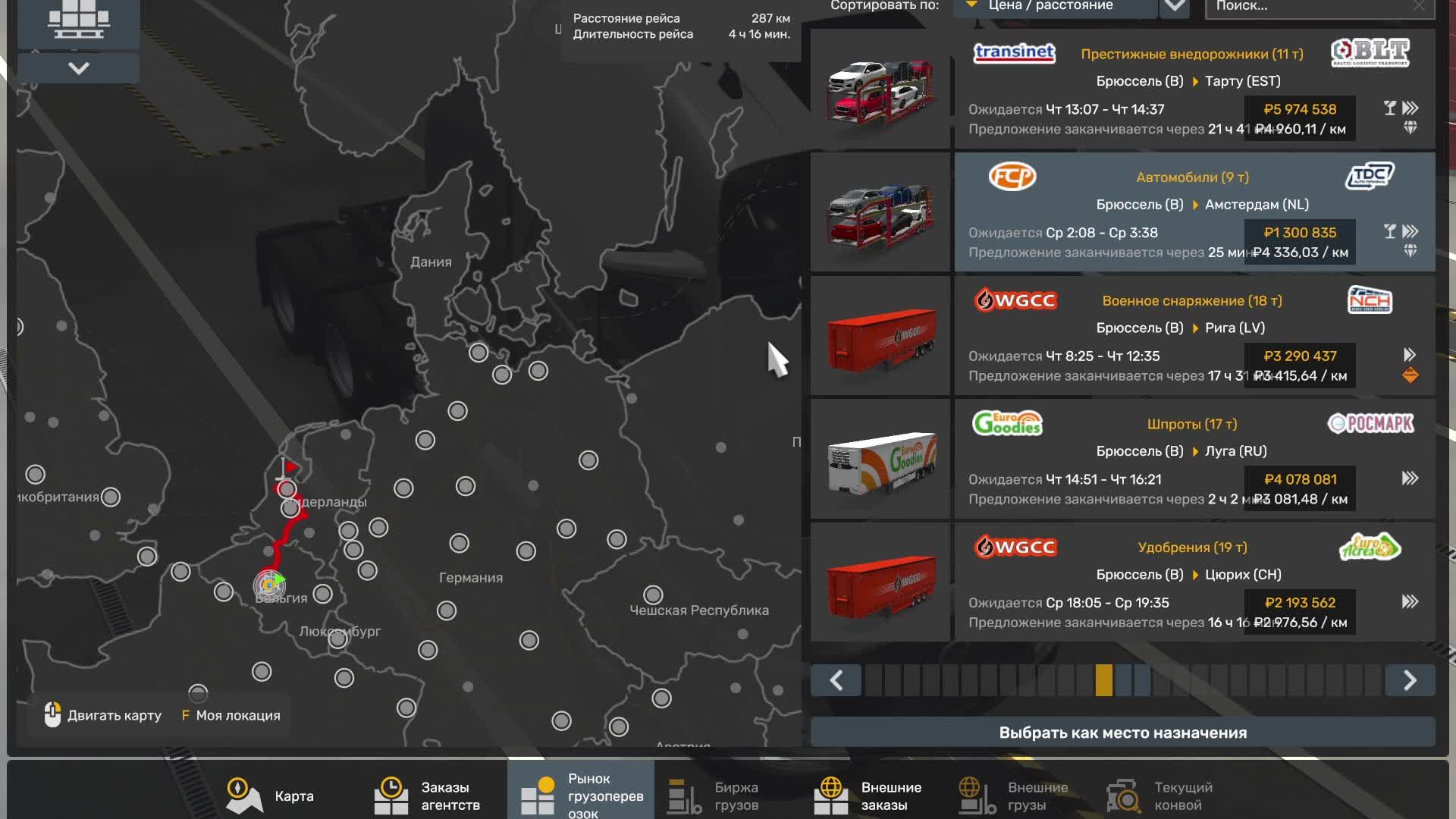This screenshot has width=1456, height=819.
Task: Click the urgency arrows icon on Tartu job
Action: tap(1410, 108)
